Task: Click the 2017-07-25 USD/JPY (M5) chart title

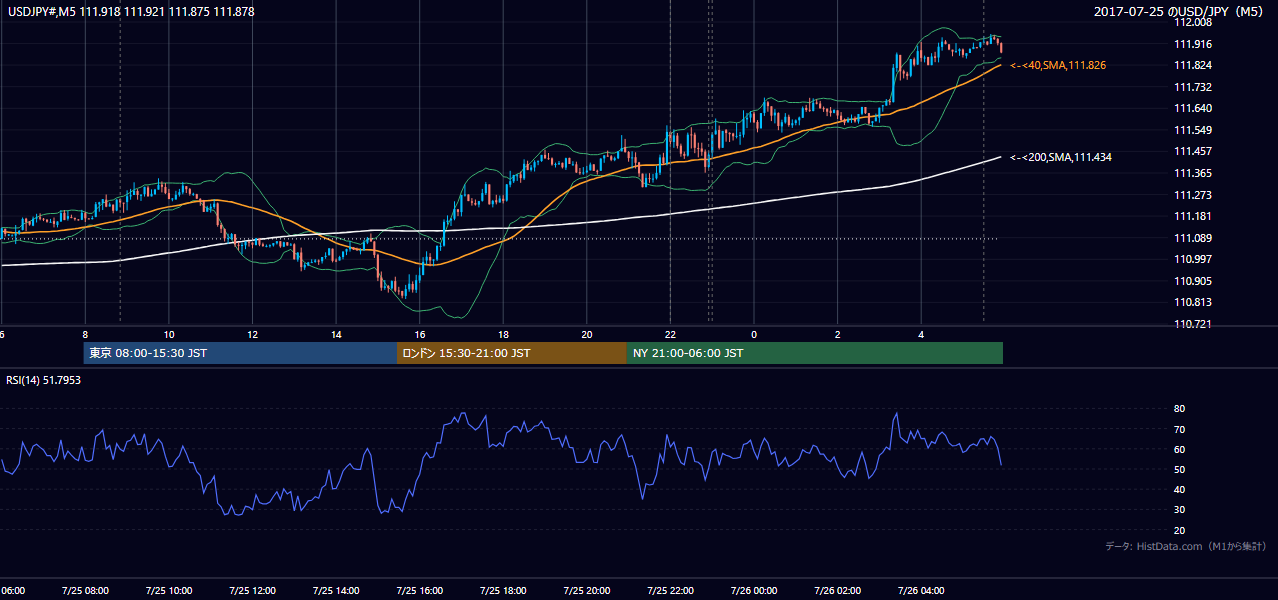Action: (x=1180, y=12)
